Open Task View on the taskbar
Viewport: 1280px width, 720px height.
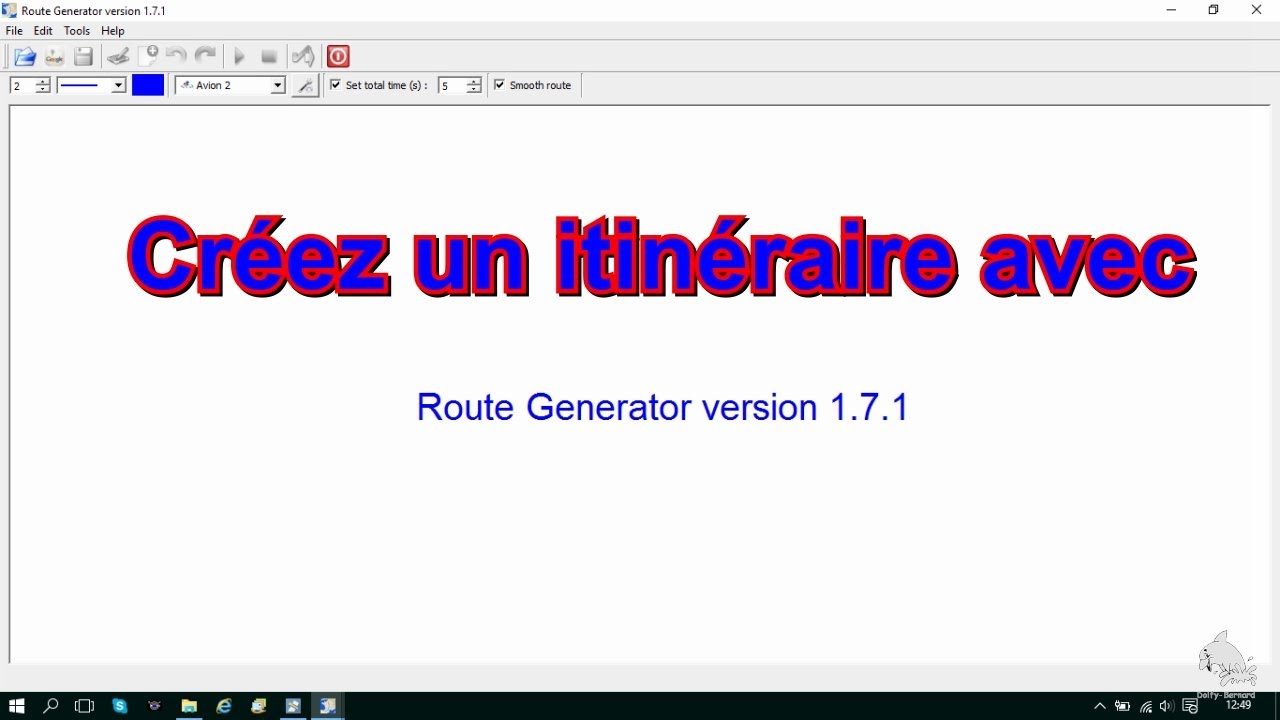click(x=85, y=706)
